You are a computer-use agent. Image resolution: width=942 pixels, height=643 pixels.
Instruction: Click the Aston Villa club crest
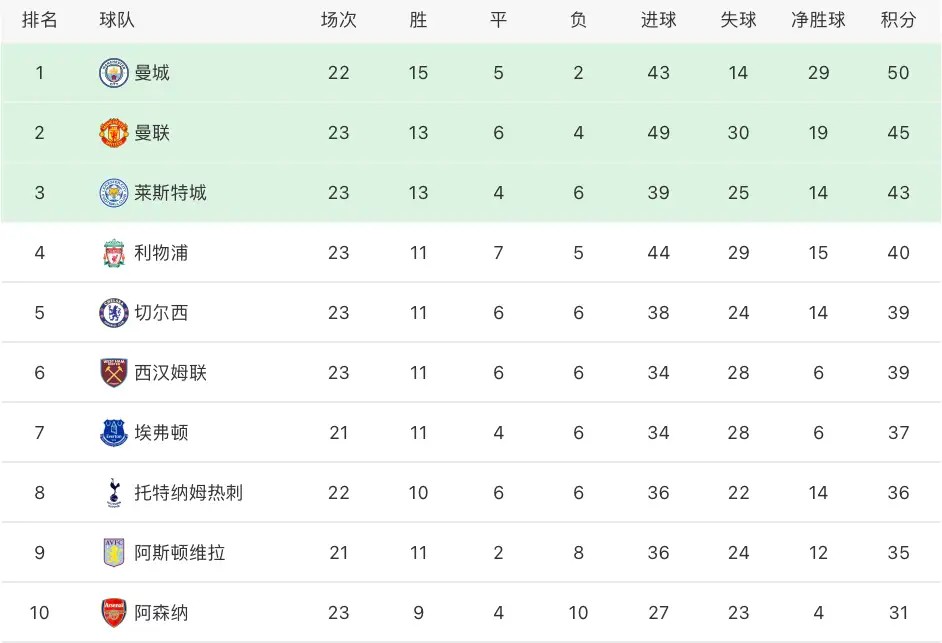pyautogui.click(x=114, y=553)
